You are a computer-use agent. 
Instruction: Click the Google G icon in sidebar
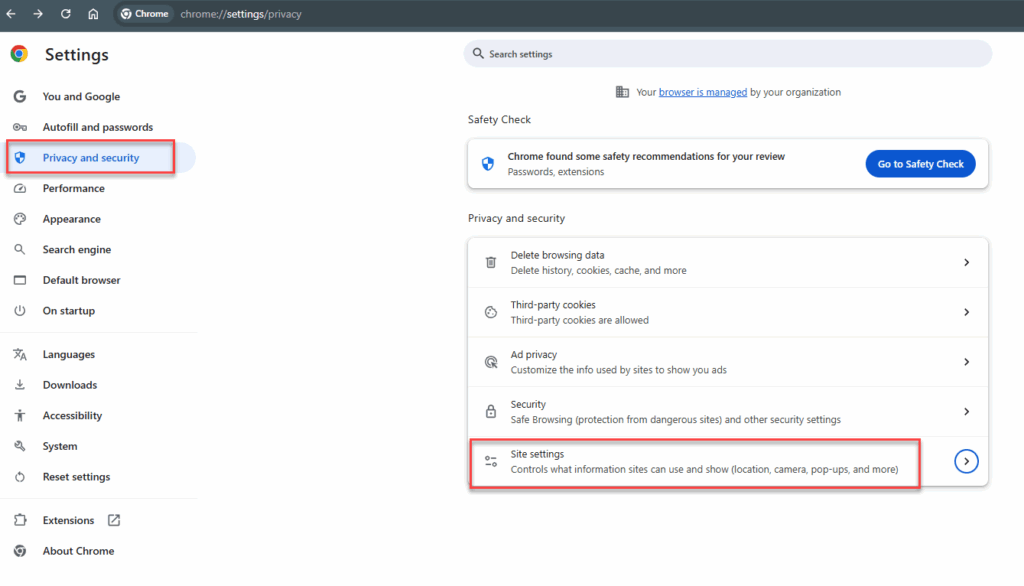pyautogui.click(x=19, y=97)
